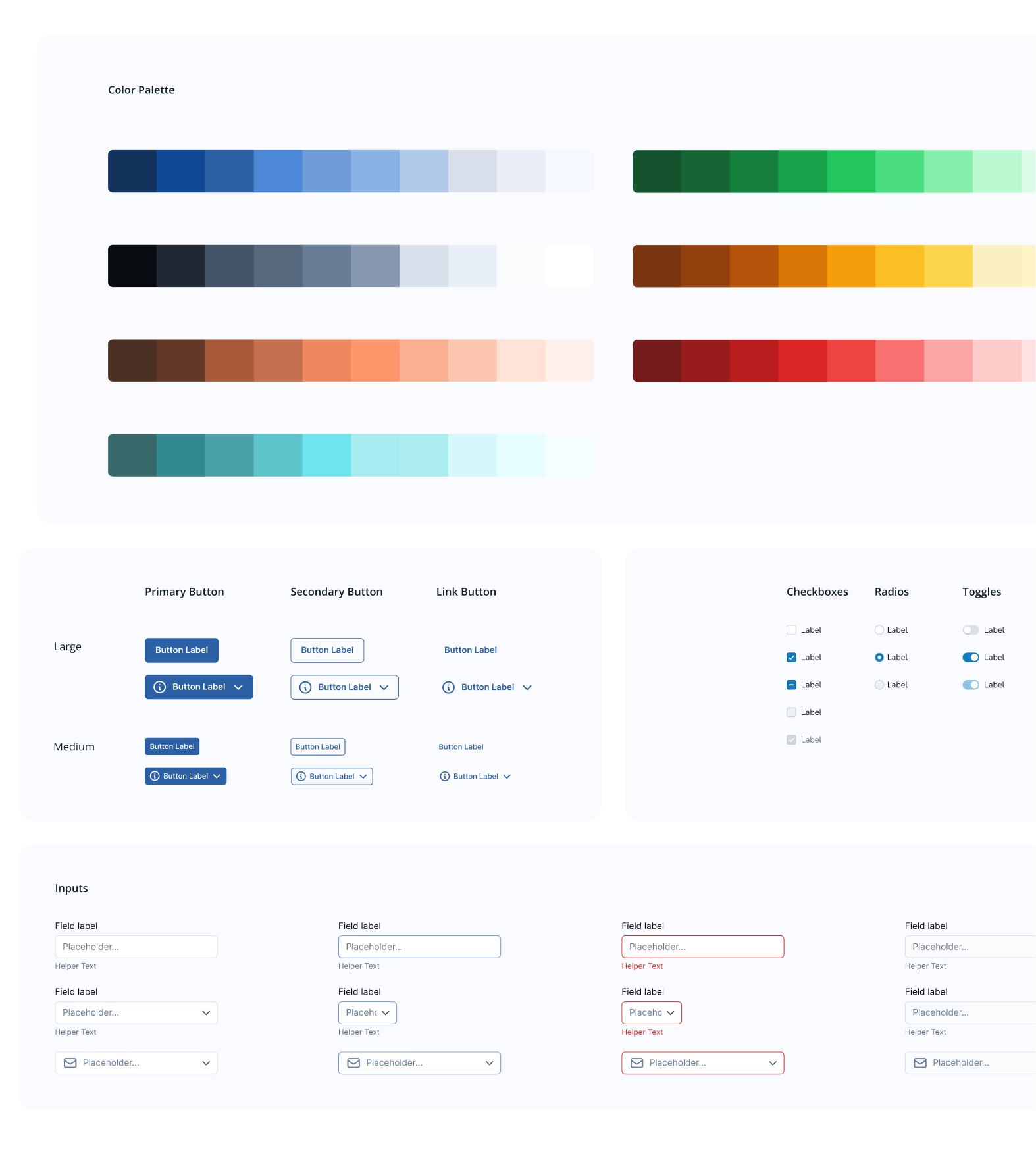This screenshot has width=1036, height=1150.
Task: Expand chevron of red-bordered envelope dropdown
Action: pyautogui.click(x=773, y=1063)
